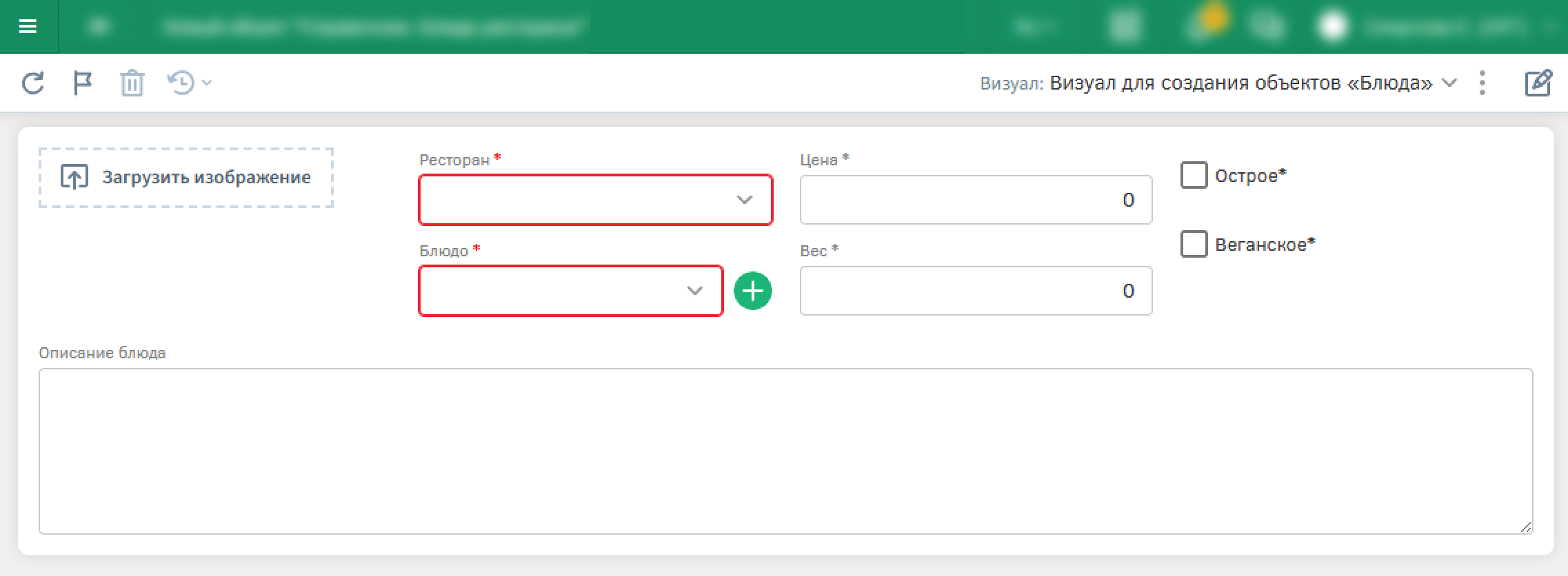Screen dimensions: 1568x576
Task: Click the refresh icon in toolbar
Action: tap(33, 83)
